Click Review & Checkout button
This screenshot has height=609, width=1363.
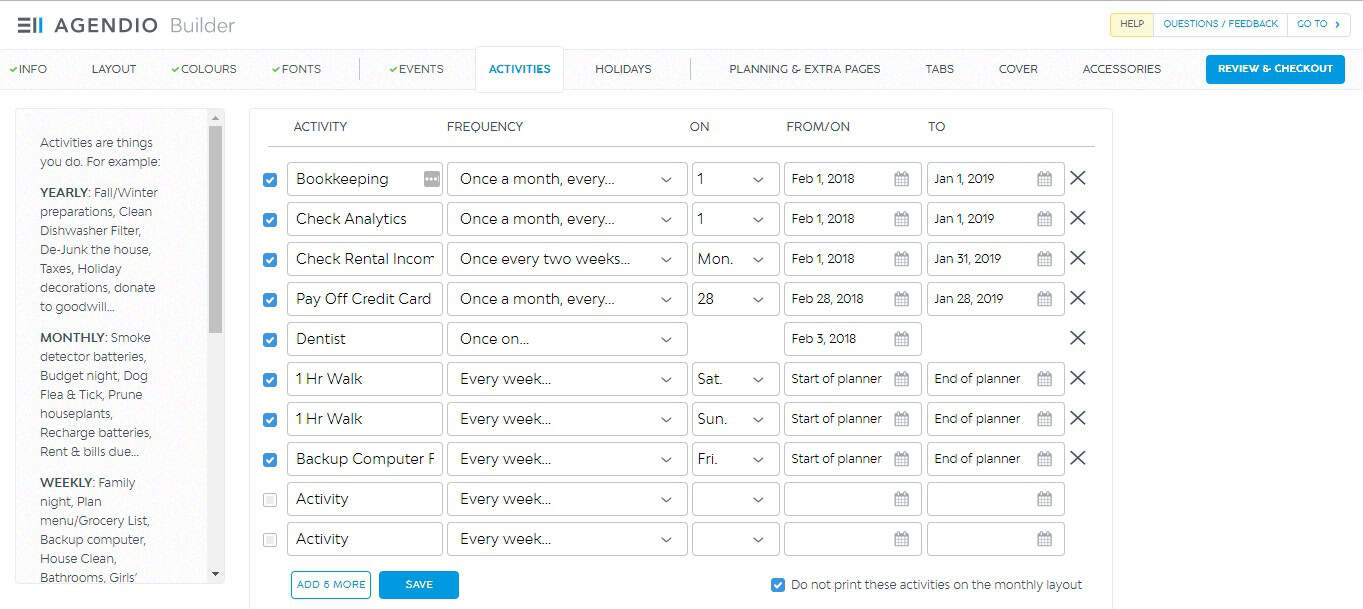click(x=1275, y=69)
